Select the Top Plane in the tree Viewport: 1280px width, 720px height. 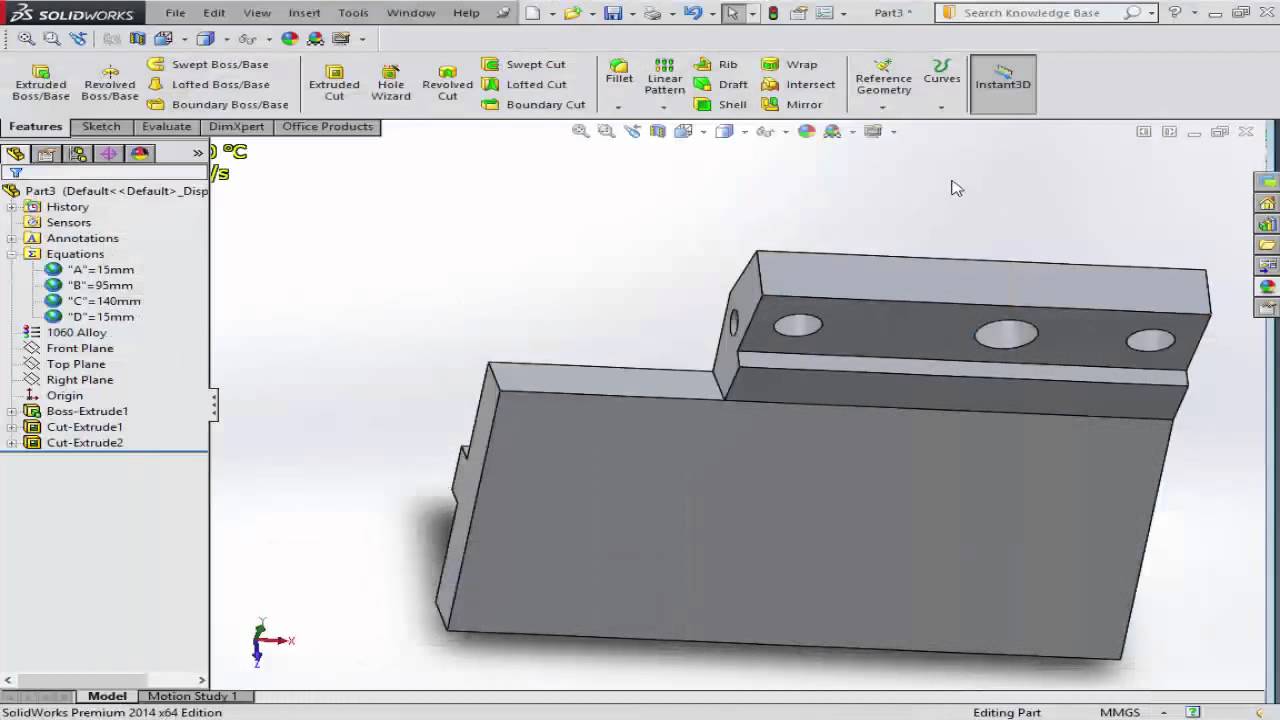click(65, 364)
